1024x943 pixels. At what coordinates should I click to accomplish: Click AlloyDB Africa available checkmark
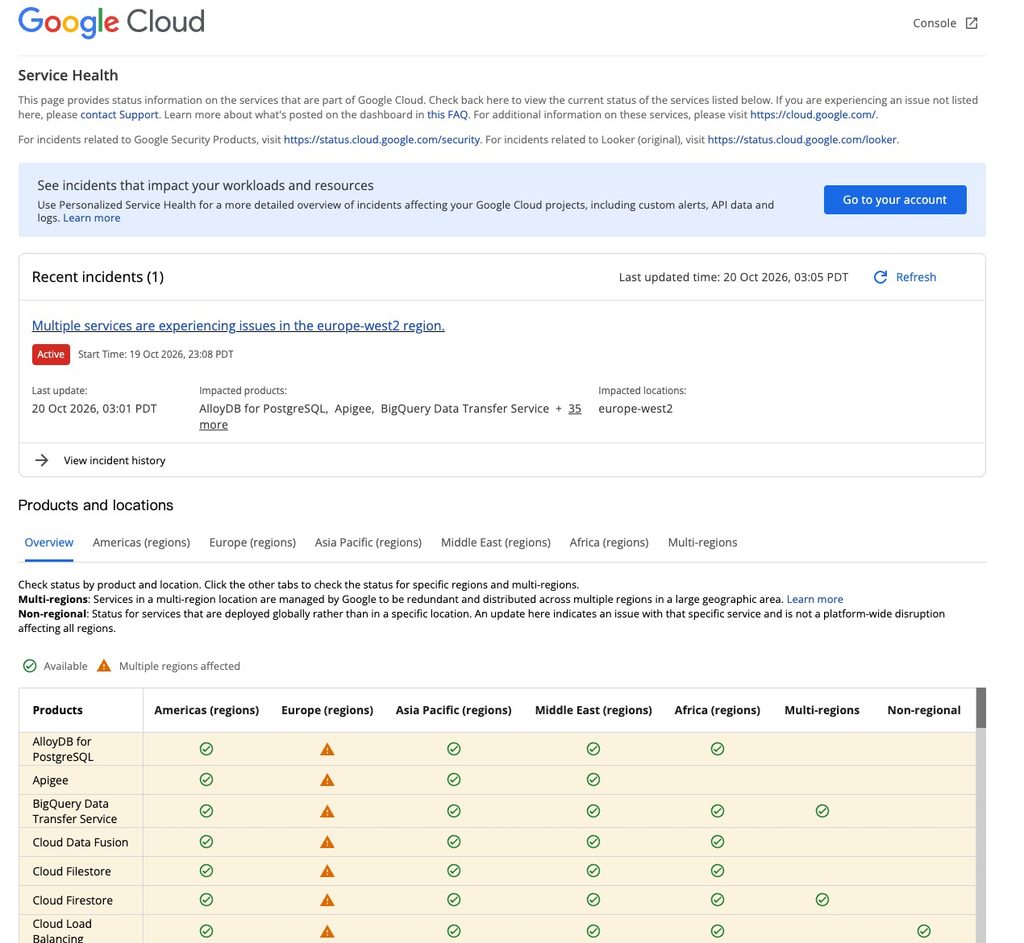(717, 748)
